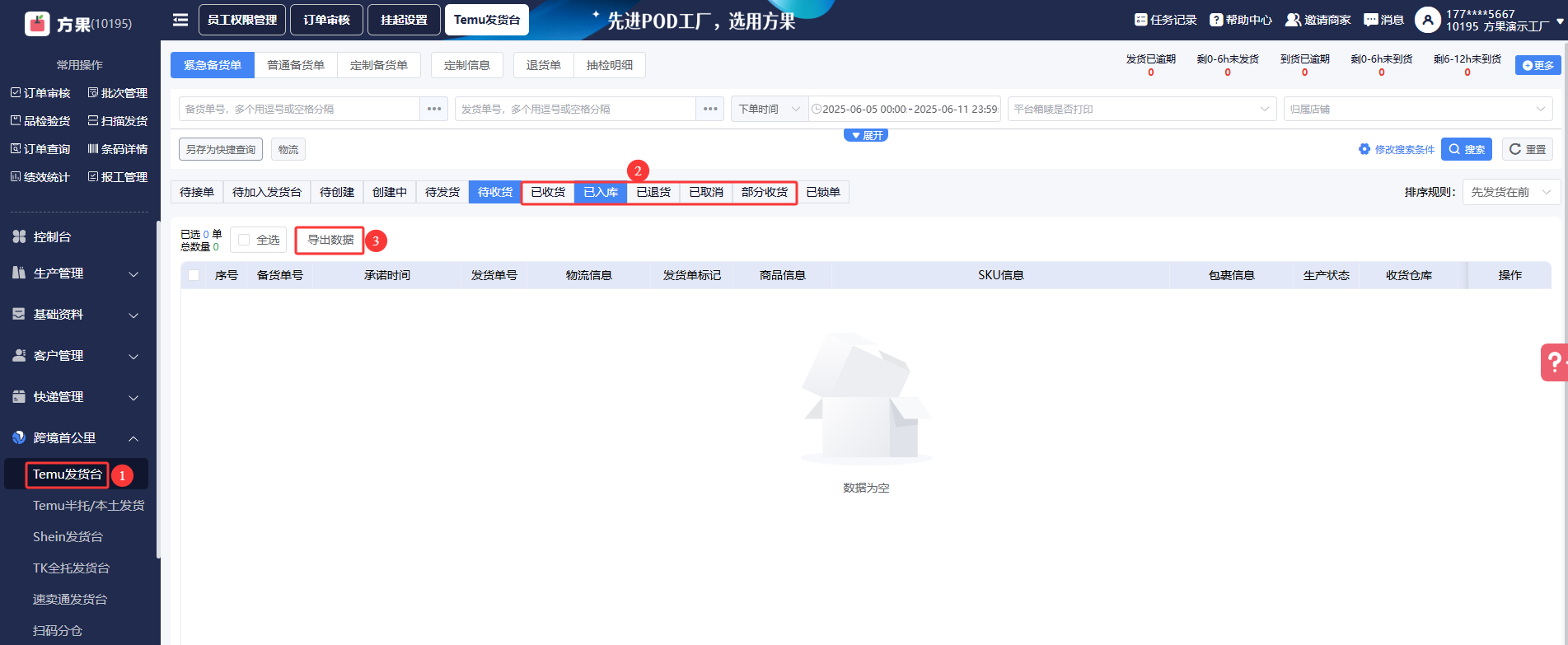Toggle the table header row checkbox
The image size is (1568, 645).
[194, 275]
